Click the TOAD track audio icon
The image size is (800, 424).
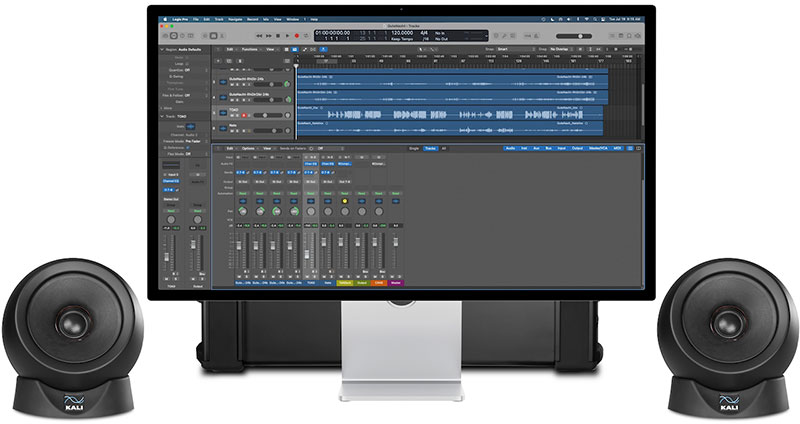click(223, 113)
